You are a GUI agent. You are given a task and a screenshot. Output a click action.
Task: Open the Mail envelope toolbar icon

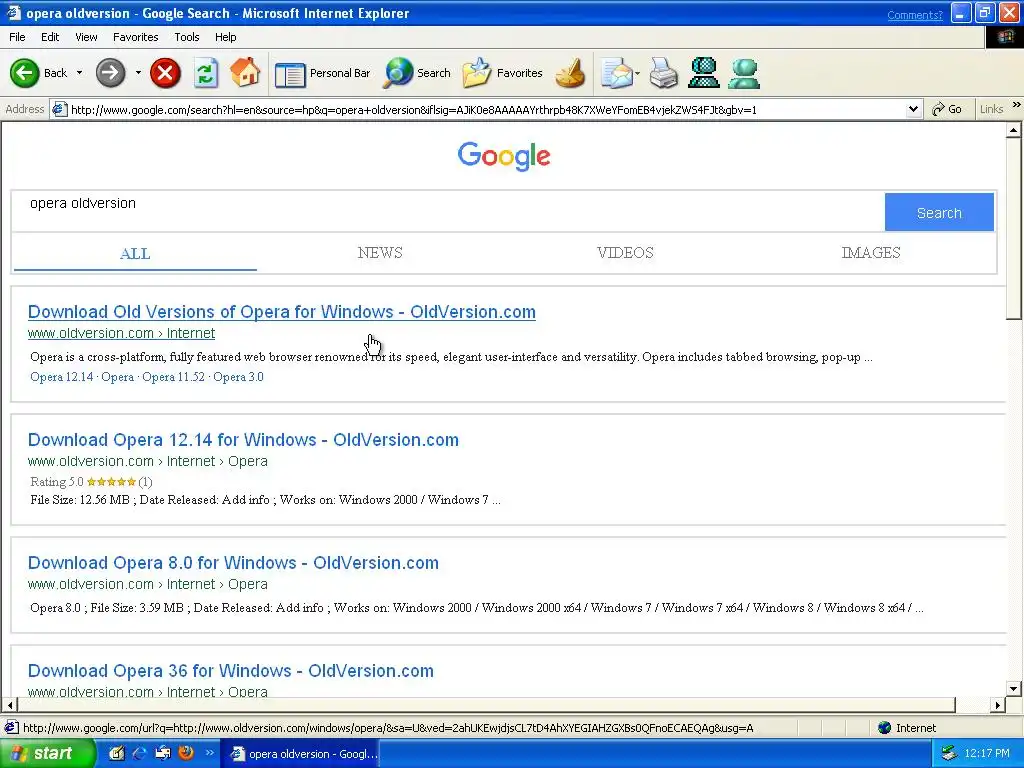tap(616, 73)
